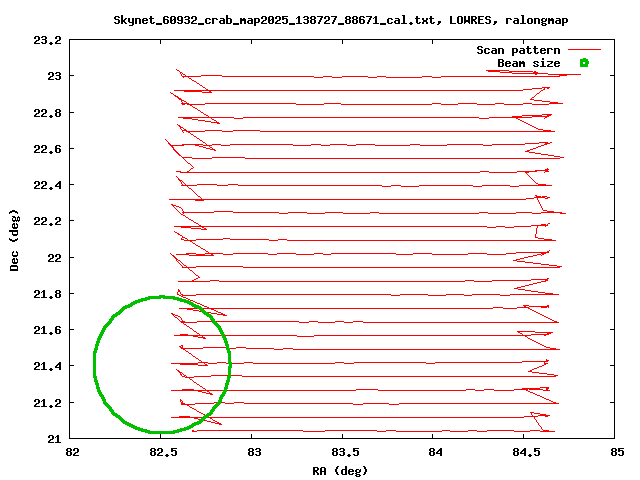Click the 21.4 Dec axis tick label
Viewport: 640px width, 480px height.
[x=48, y=366]
